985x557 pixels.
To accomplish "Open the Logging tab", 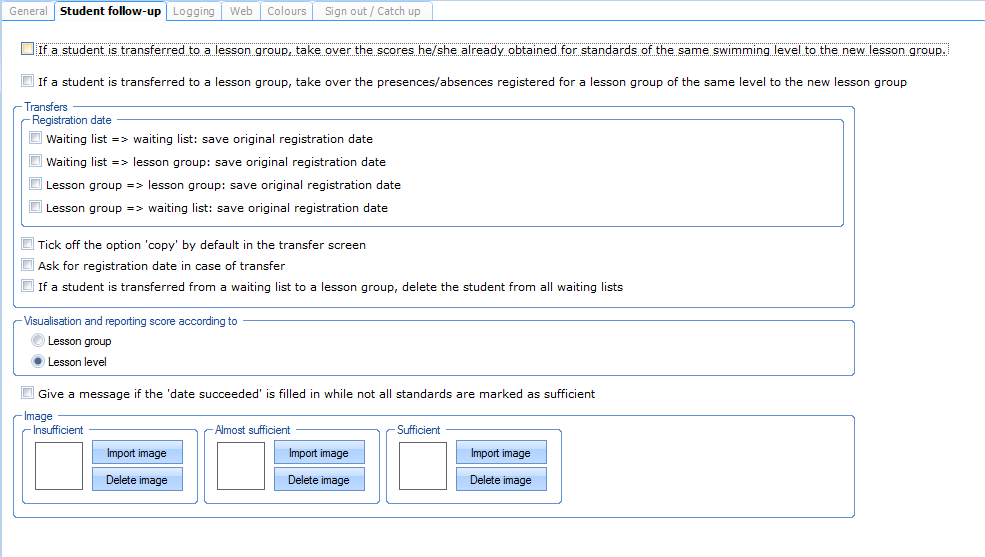I will pyautogui.click(x=193, y=11).
